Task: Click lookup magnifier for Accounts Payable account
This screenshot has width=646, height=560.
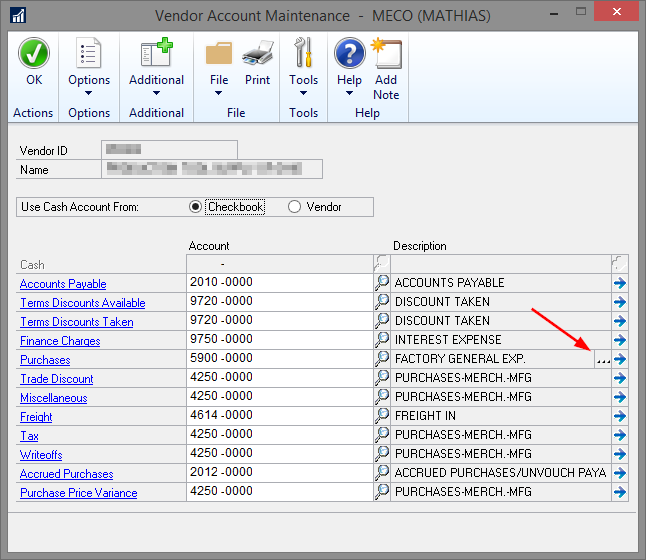Action: point(381,283)
